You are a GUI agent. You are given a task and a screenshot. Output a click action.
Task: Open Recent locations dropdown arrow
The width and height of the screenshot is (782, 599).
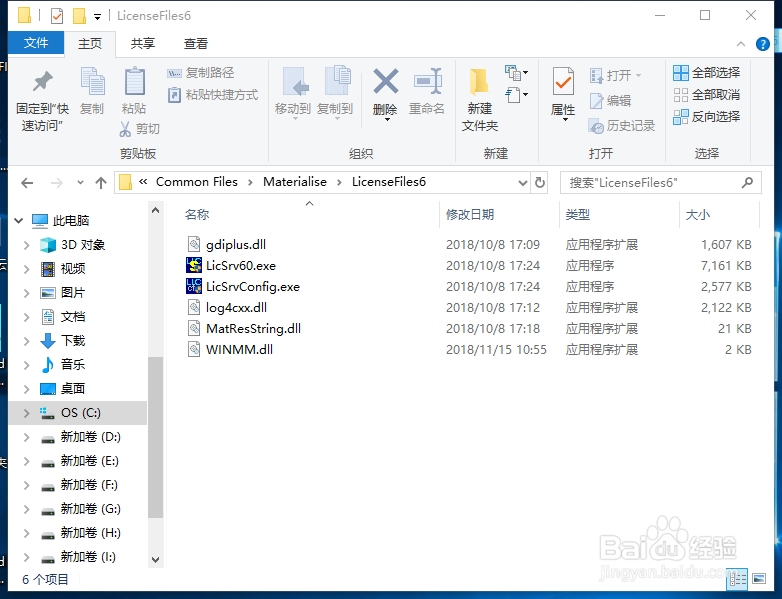80,183
